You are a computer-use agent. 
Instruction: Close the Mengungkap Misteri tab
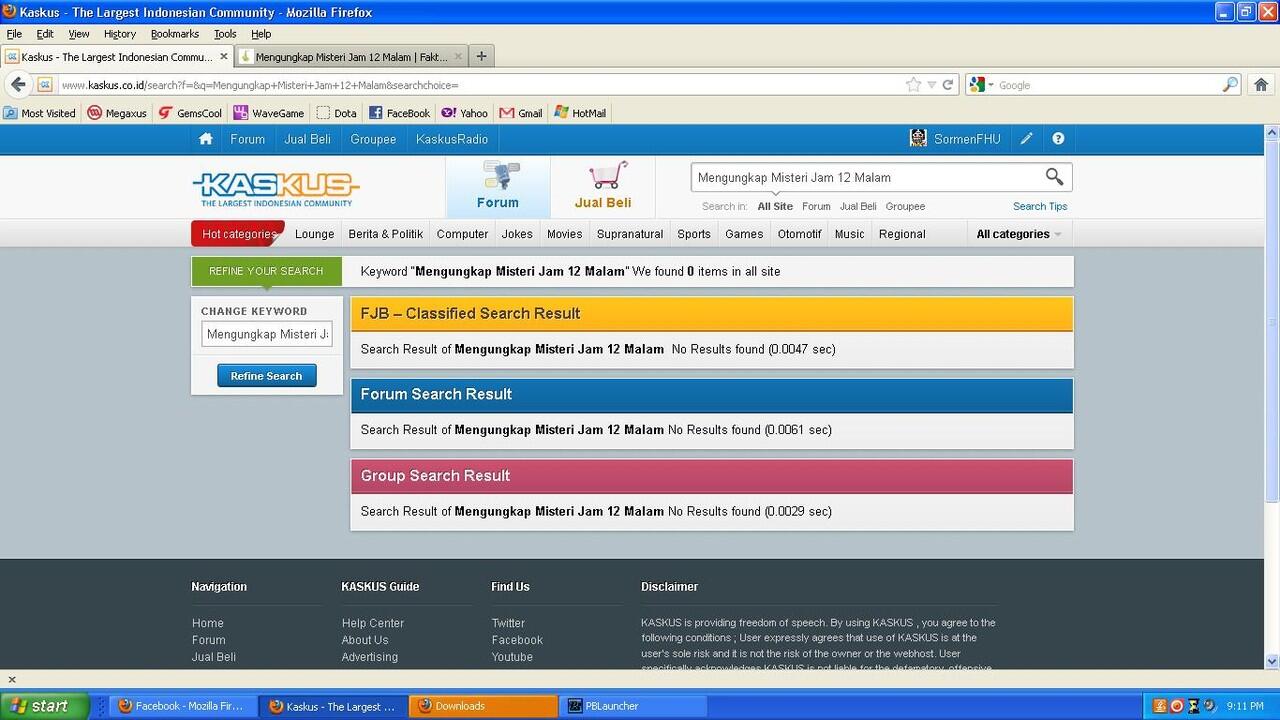pyautogui.click(x=459, y=57)
